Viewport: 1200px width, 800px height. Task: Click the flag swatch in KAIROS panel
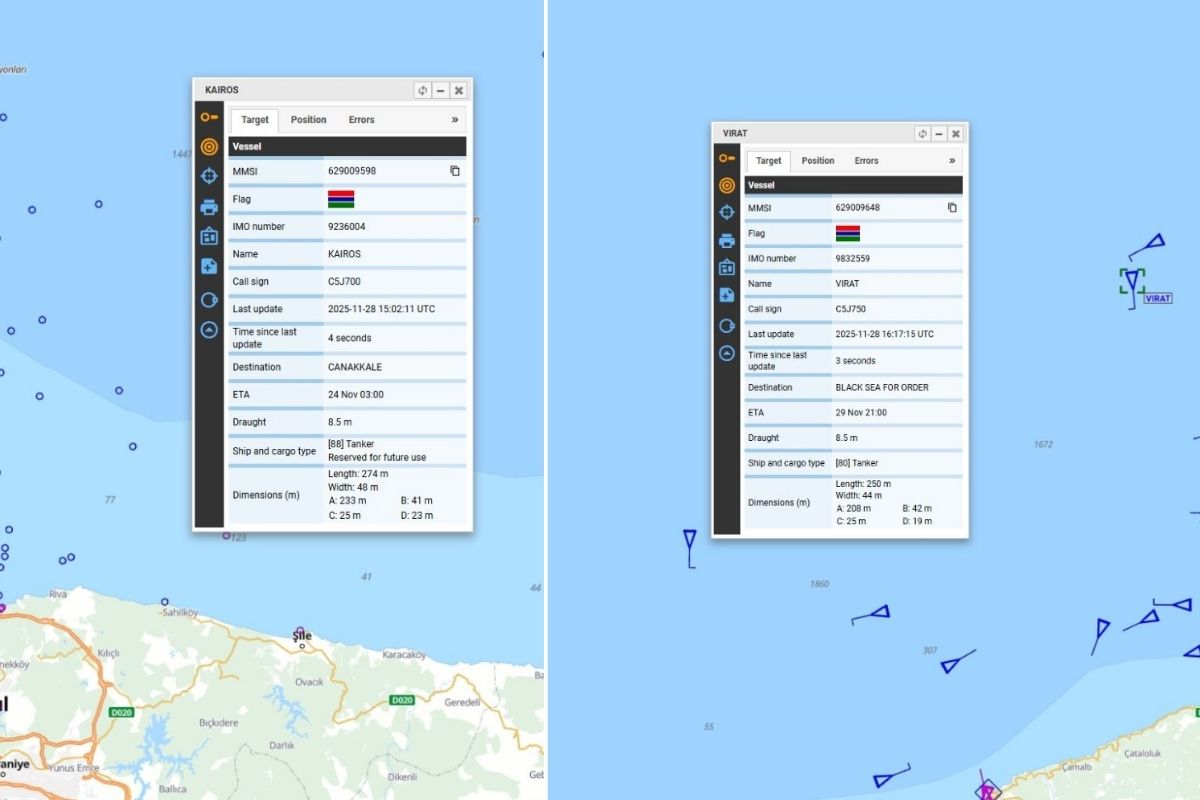pos(341,199)
